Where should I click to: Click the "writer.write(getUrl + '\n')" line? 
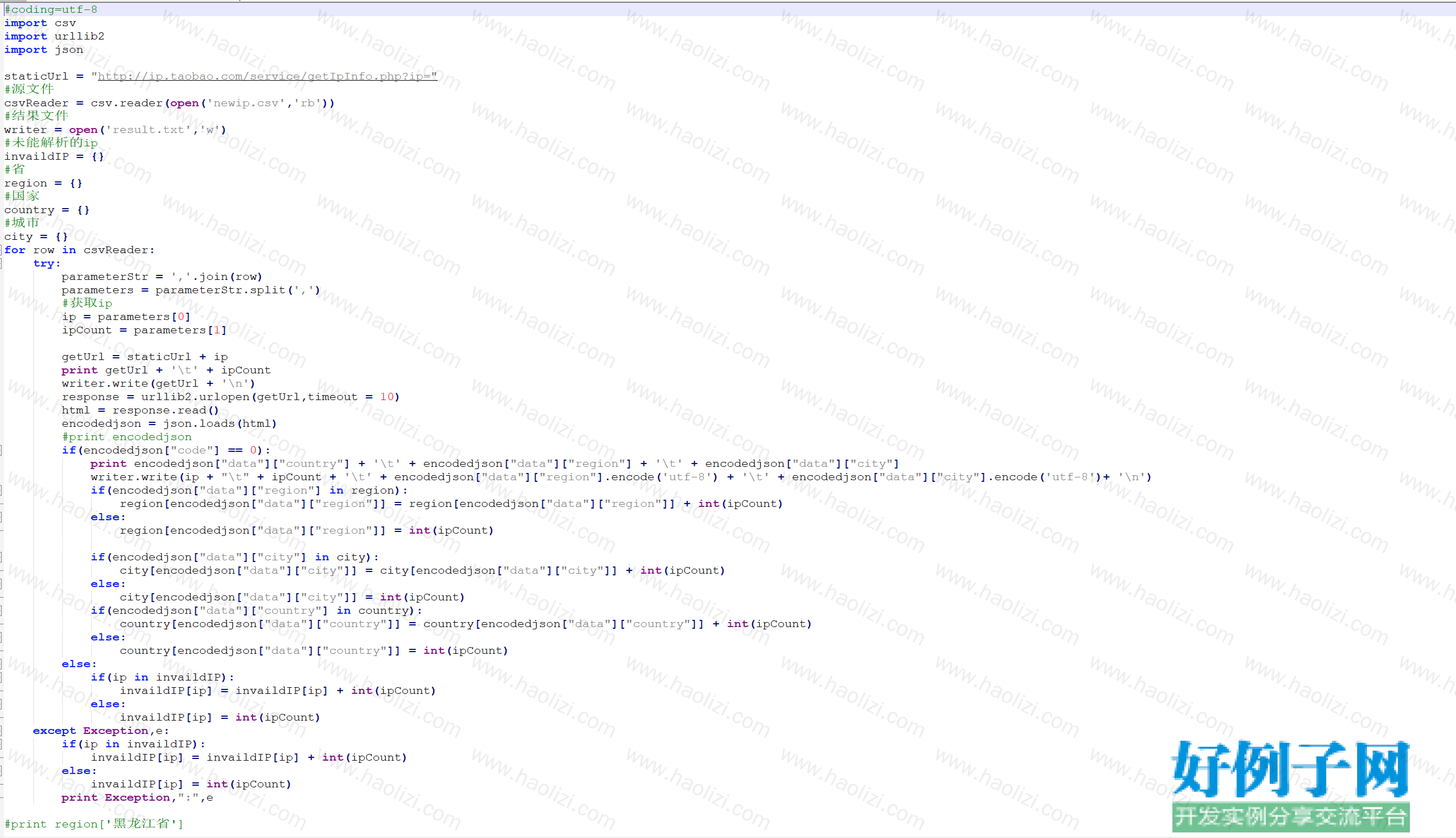[x=159, y=383]
